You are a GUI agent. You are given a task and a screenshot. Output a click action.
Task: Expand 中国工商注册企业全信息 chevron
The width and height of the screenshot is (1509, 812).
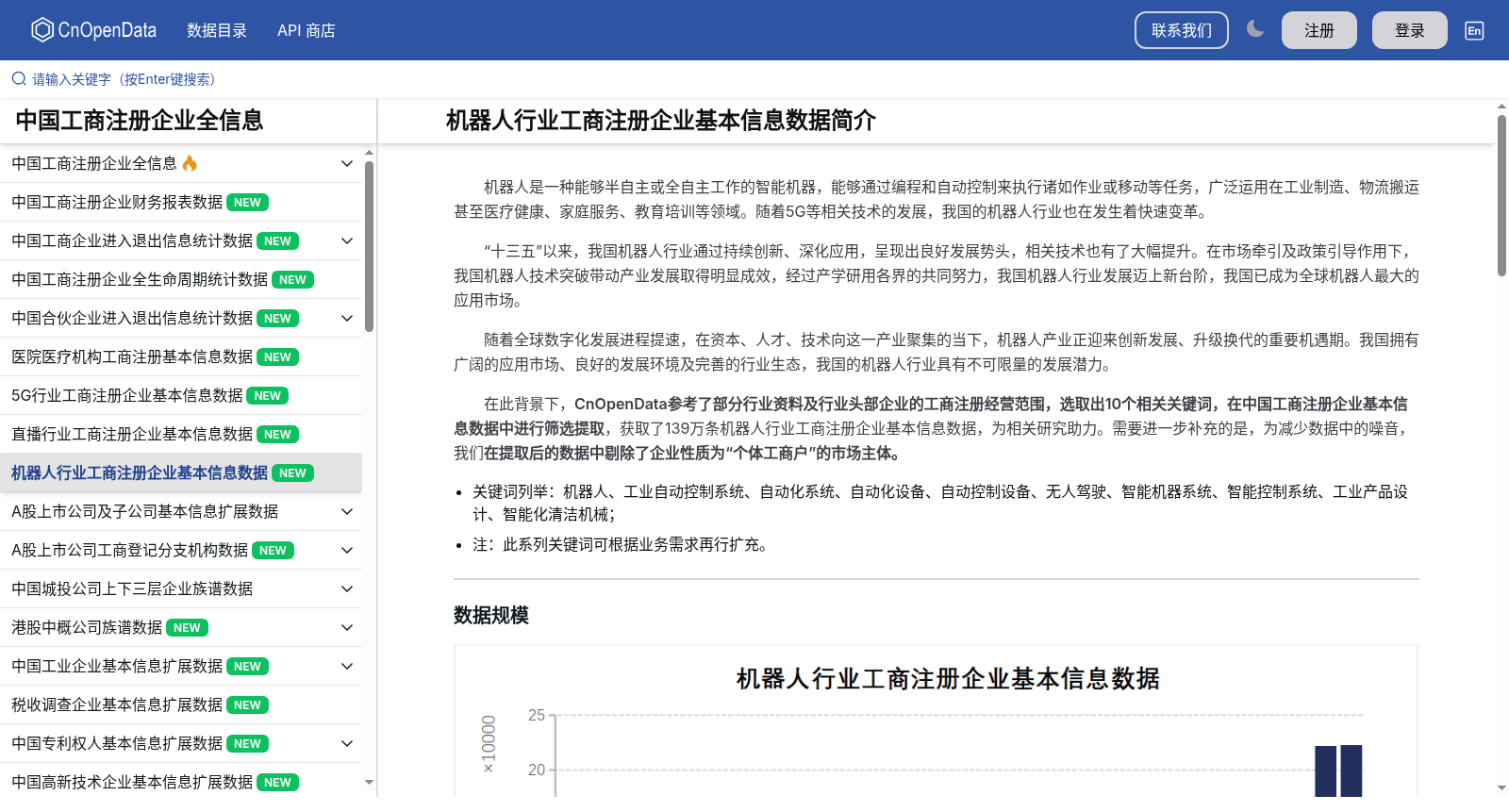click(x=347, y=163)
